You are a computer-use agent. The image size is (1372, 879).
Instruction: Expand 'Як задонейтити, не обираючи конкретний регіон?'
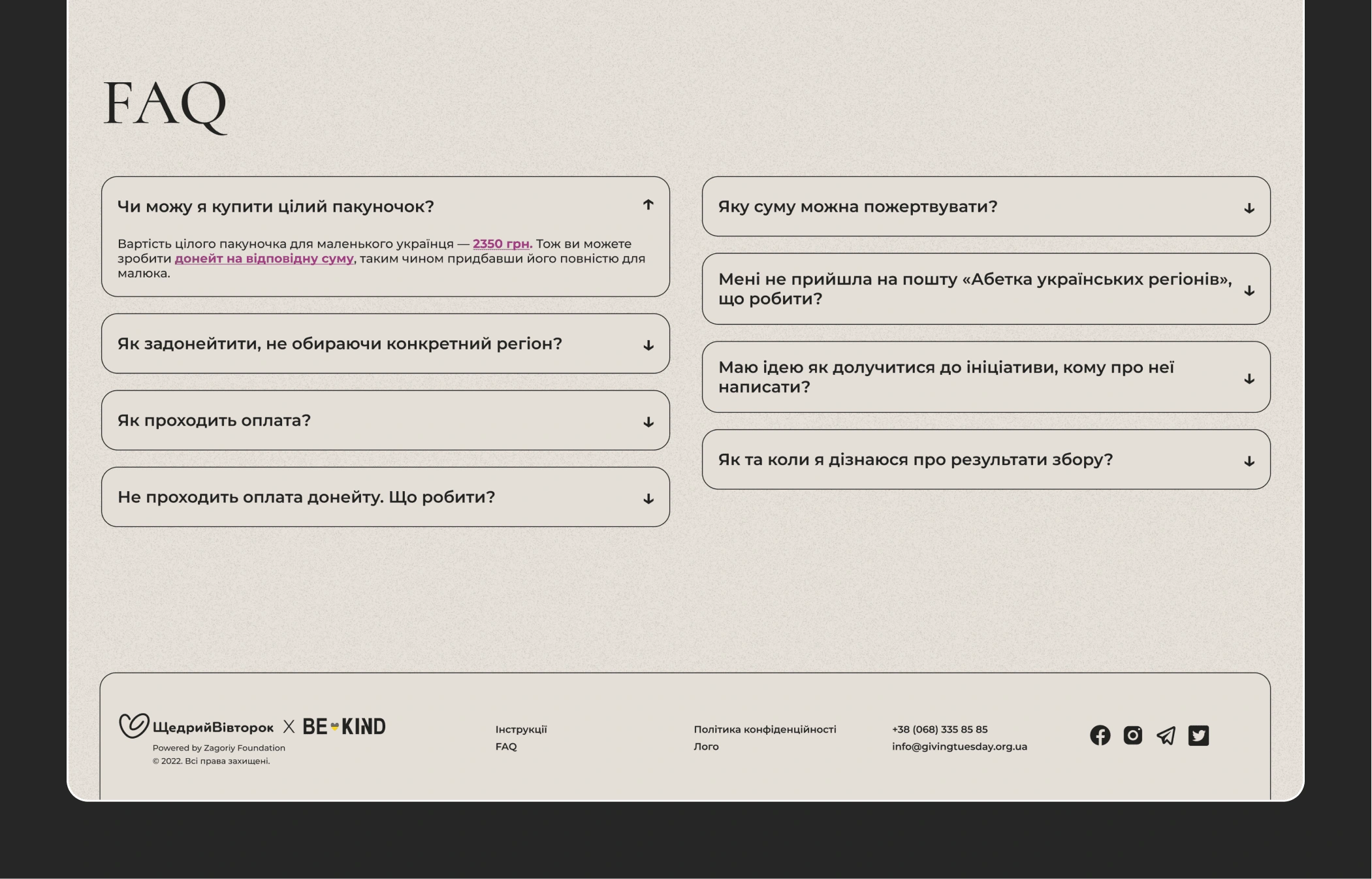pyautogui.click(x=385, y=344)
